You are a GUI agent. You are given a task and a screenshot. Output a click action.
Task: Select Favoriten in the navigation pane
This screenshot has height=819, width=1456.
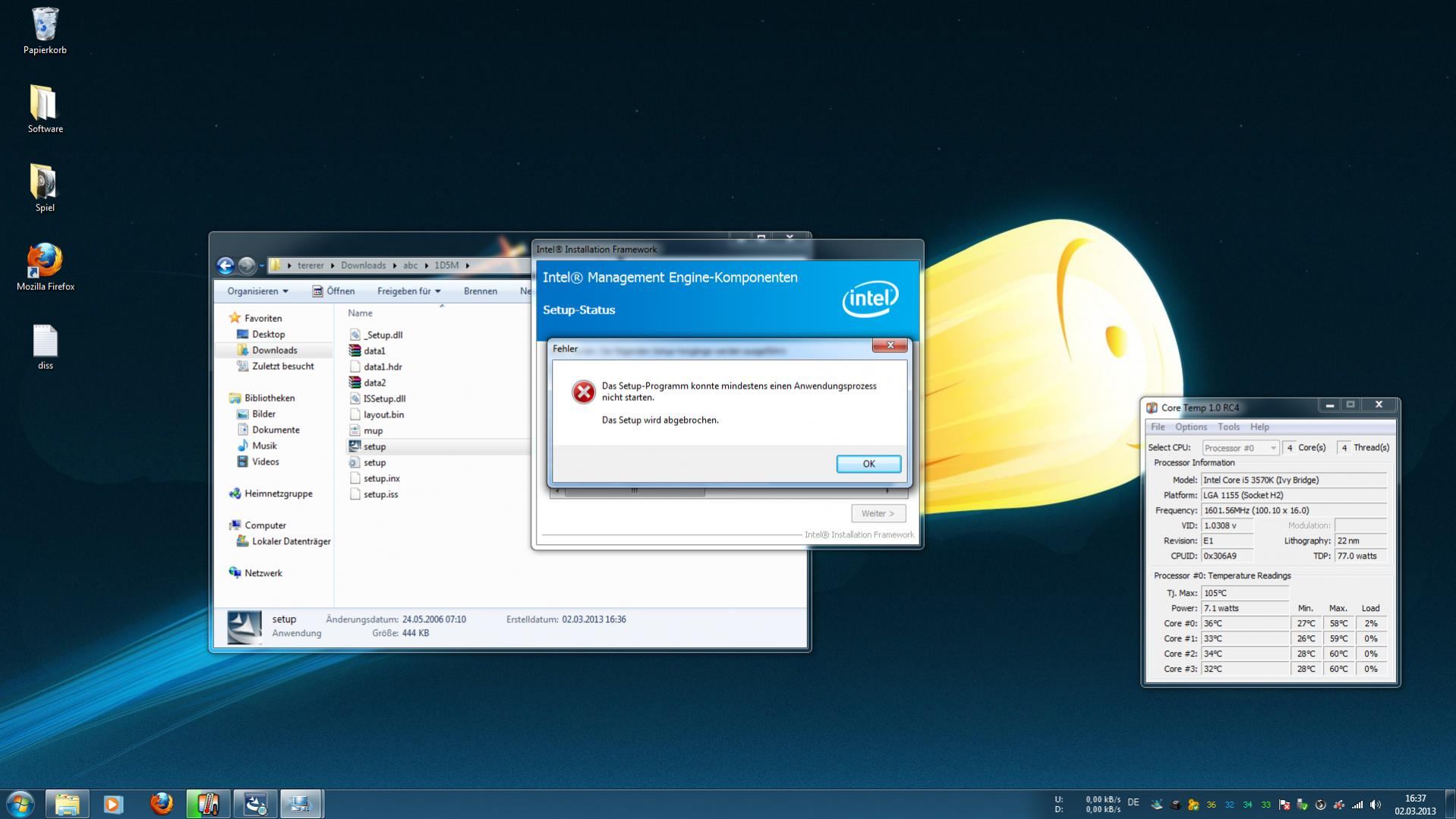263,318
